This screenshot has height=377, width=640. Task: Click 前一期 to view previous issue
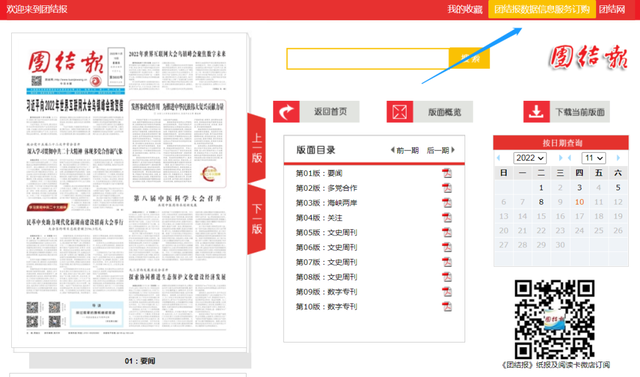click(x=405, y=150)
